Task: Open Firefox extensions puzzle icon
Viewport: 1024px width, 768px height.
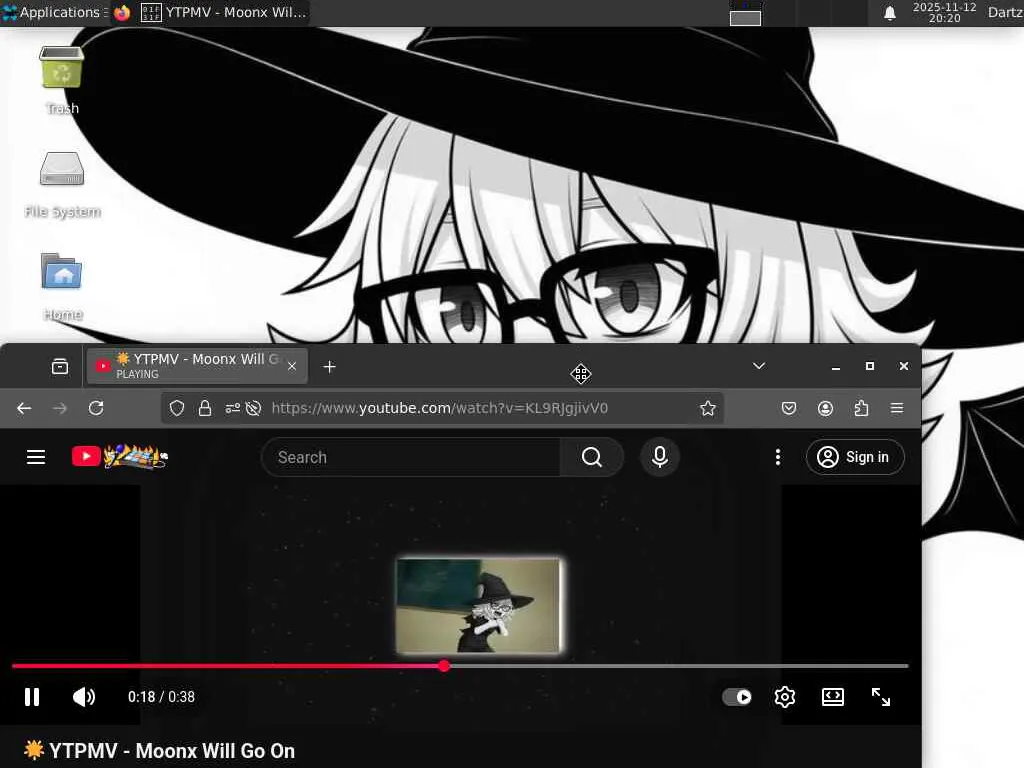Action: [x=861, y=408]
